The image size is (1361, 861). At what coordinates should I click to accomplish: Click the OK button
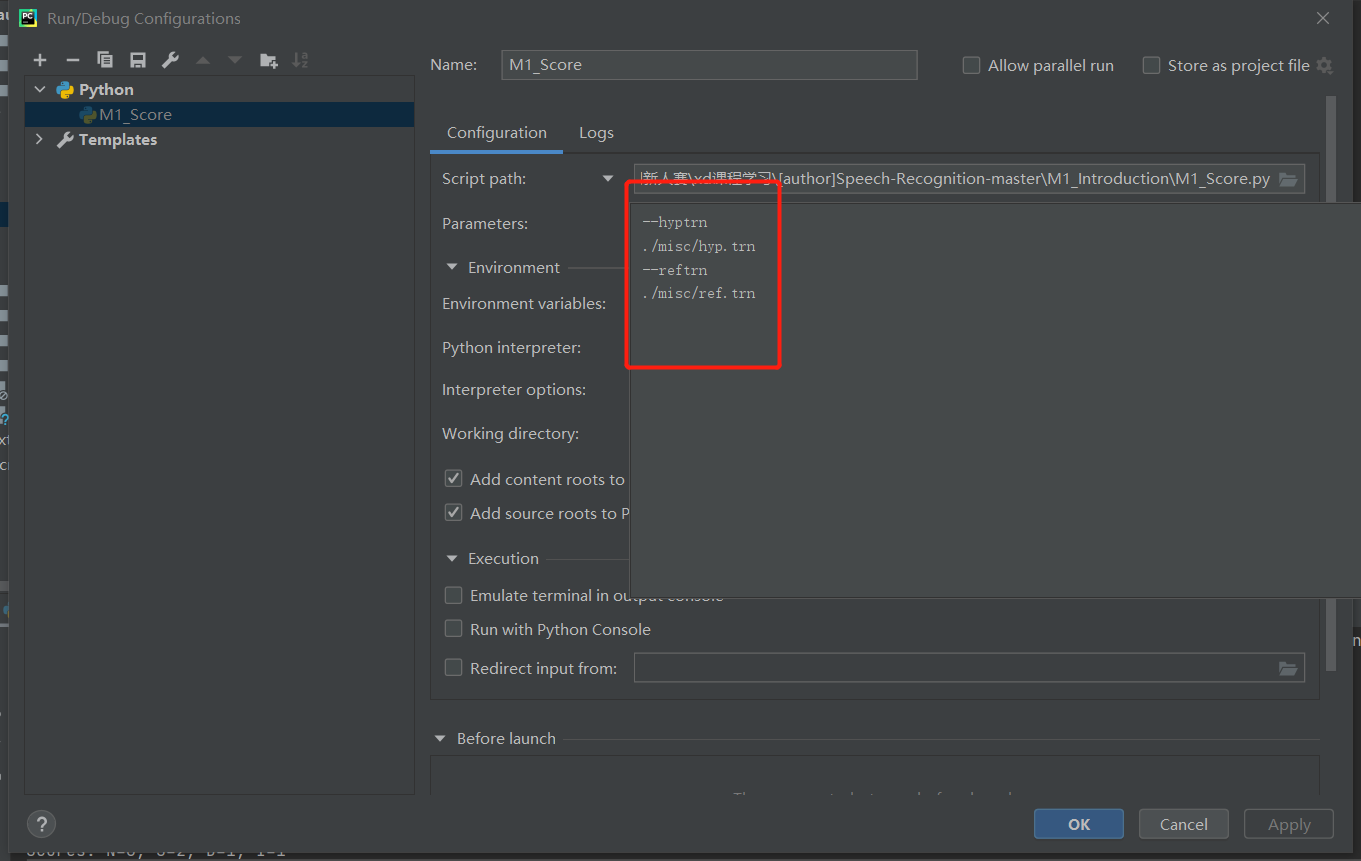coord(1079,824)
